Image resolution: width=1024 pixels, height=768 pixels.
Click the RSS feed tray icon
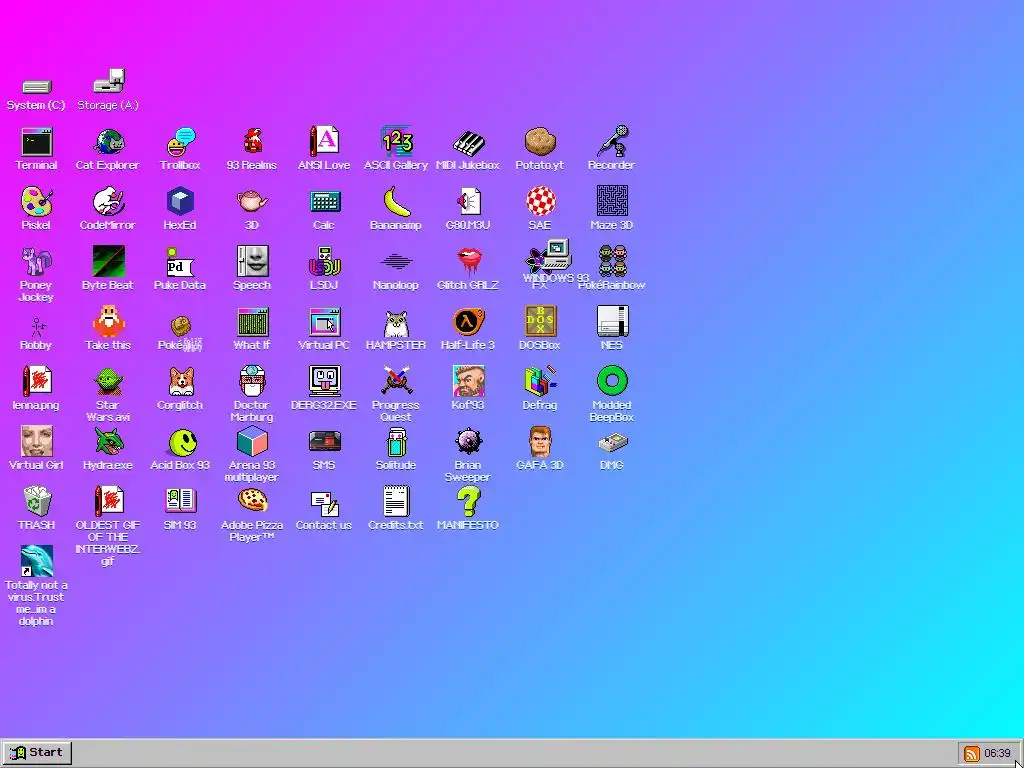pyautogui.click(x=971, y=754)
